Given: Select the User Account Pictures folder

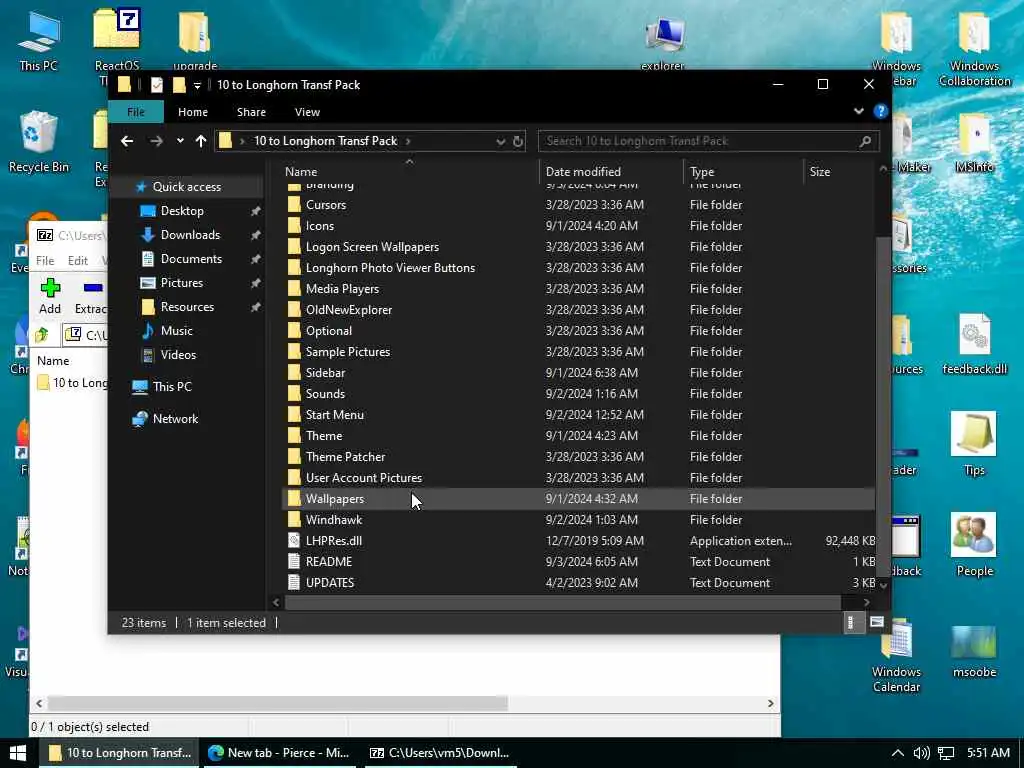Looking at the screenshot, I should [x=364, y=478].
